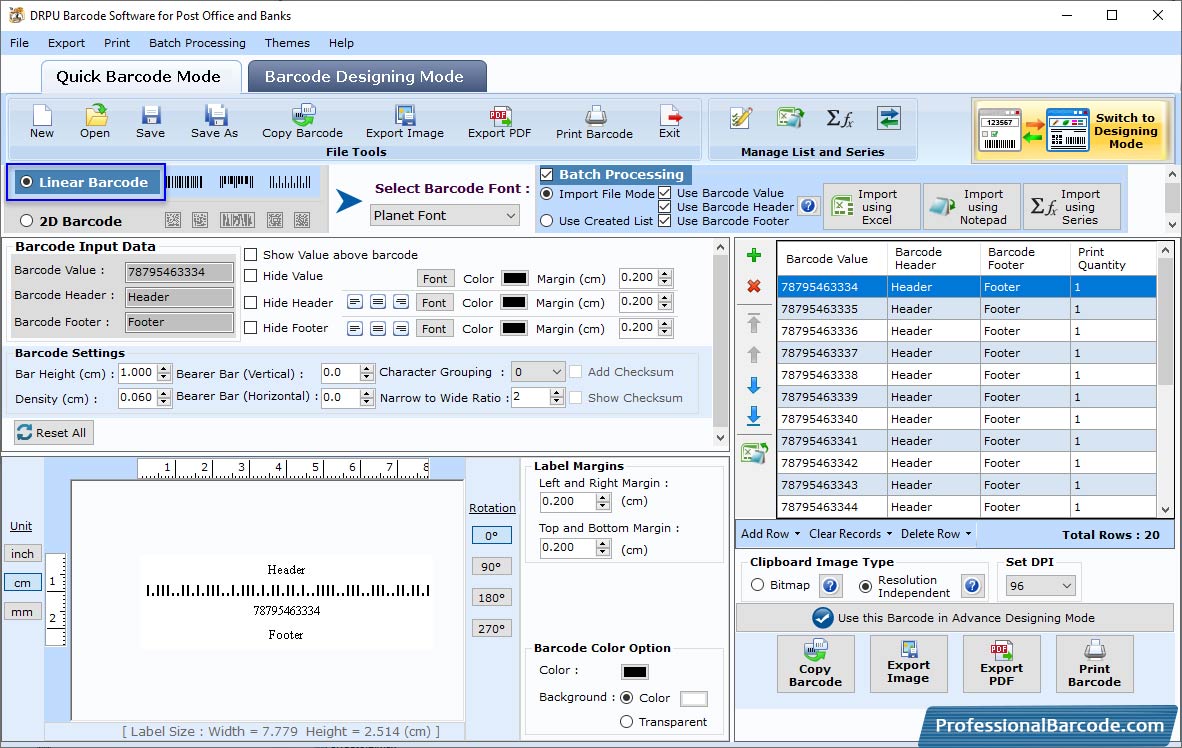Delete row with the red X icon

(753, 287)
